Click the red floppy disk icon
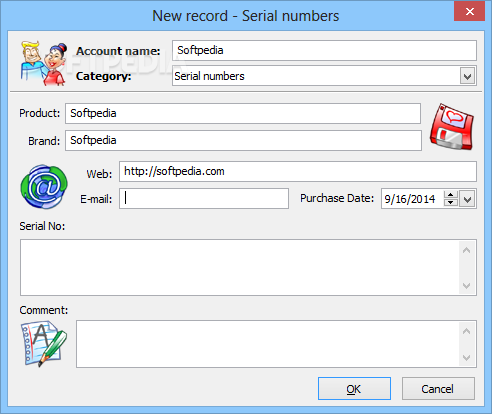This screenshot has height=414, width=492. click(451, 126)
